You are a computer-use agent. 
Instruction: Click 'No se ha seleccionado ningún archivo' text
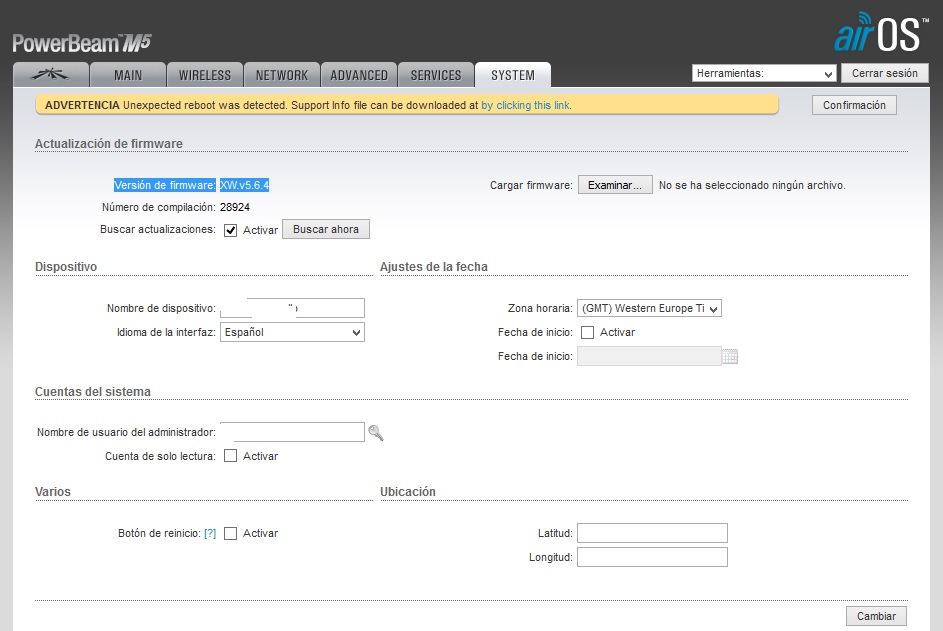[x=752, y=185]
